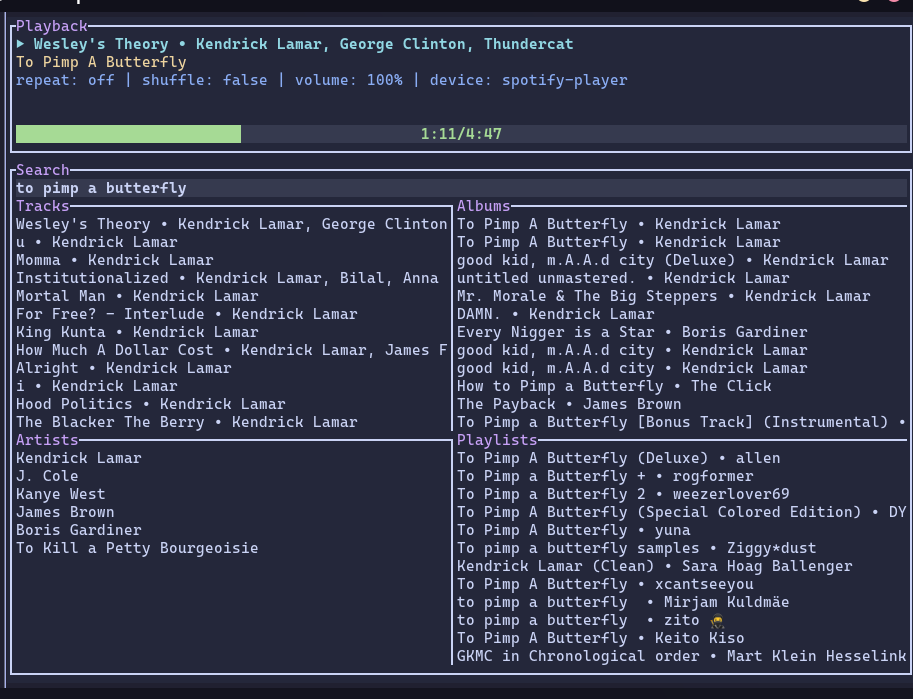Open artist 'To Kill a Petty Bourgeoisie'
913x699 pixels.
pyautogui.click(x=137, y=549)
